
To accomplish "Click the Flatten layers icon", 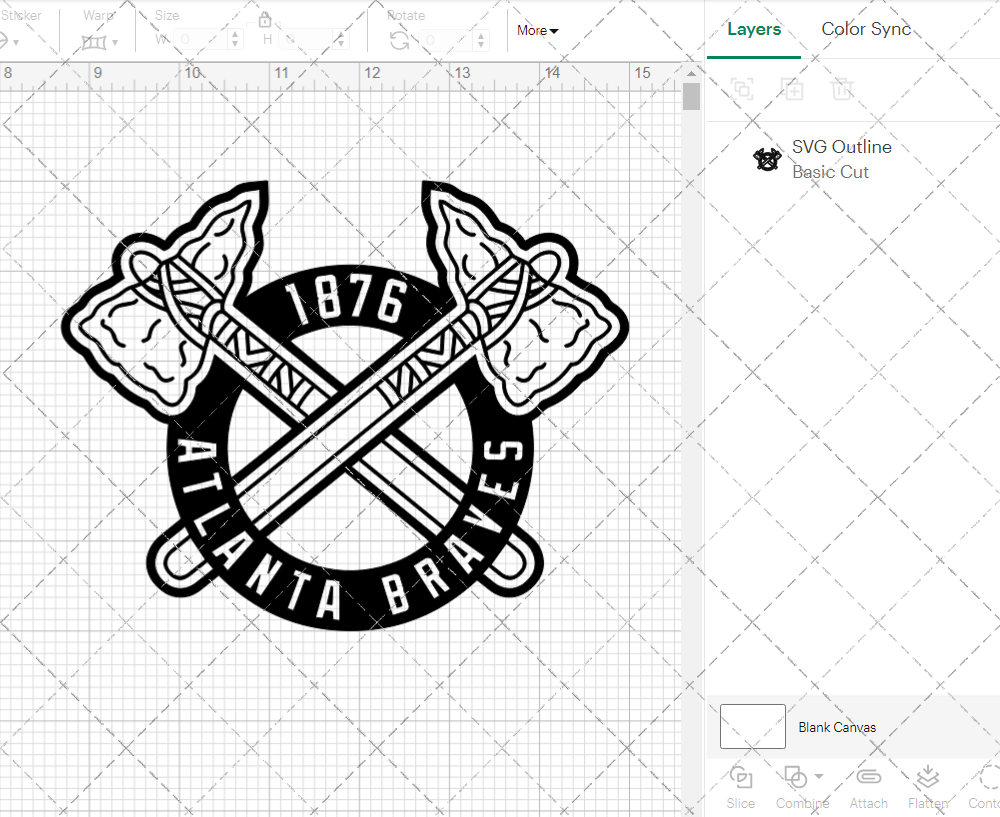I will click(x=927, y=778).
